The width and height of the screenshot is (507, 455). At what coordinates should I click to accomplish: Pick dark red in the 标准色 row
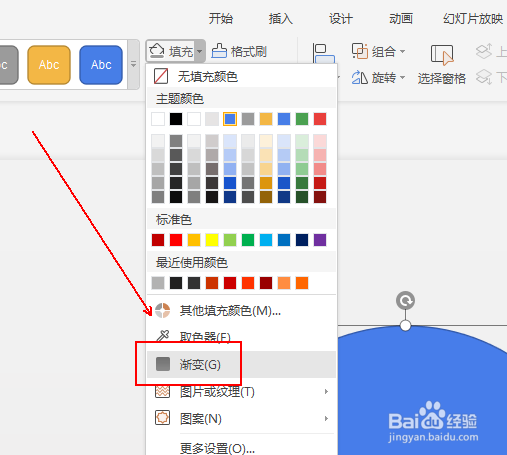point(158,240)
